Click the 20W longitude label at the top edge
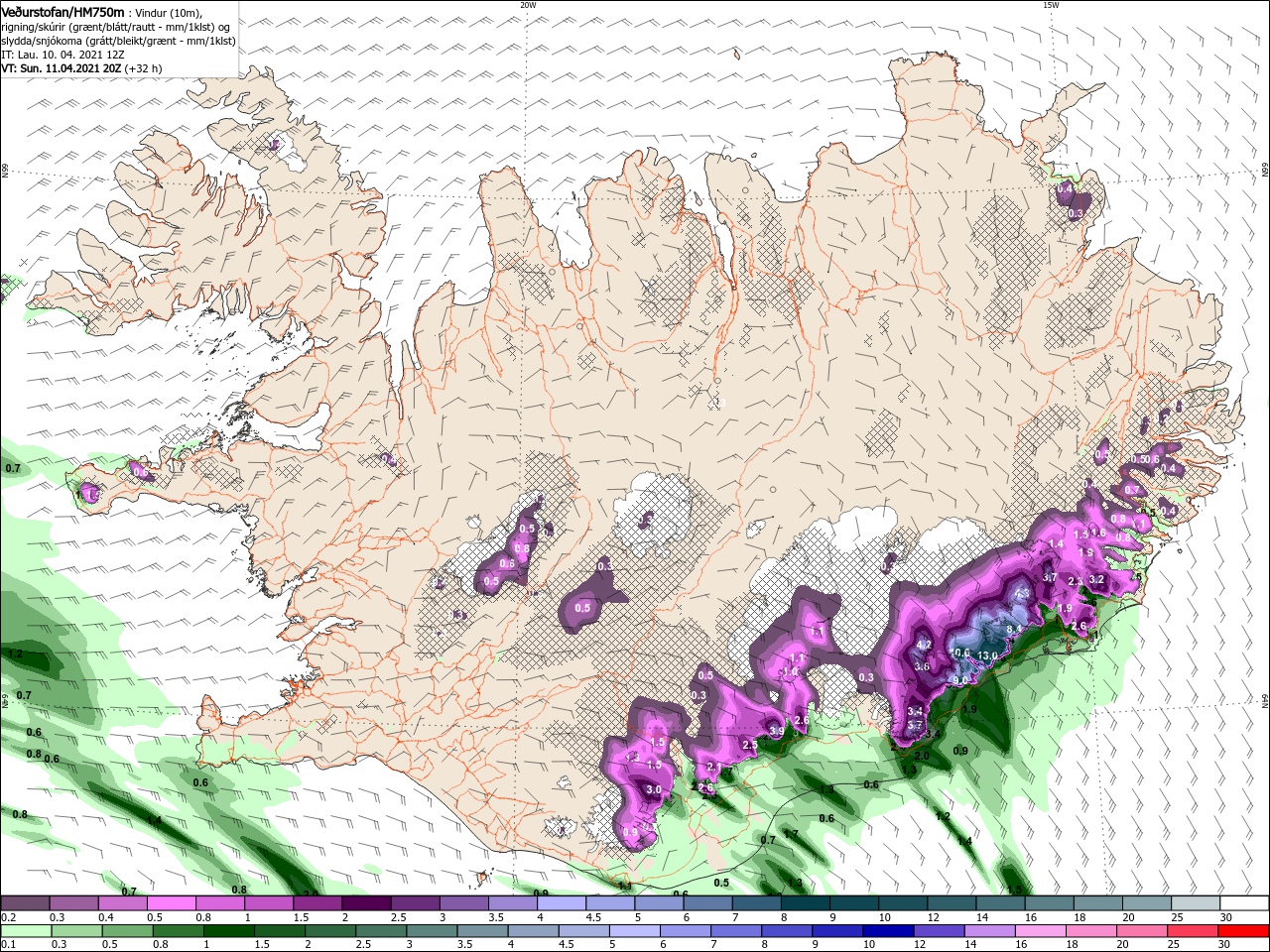The image size is (1270, 952). [528, 5]
